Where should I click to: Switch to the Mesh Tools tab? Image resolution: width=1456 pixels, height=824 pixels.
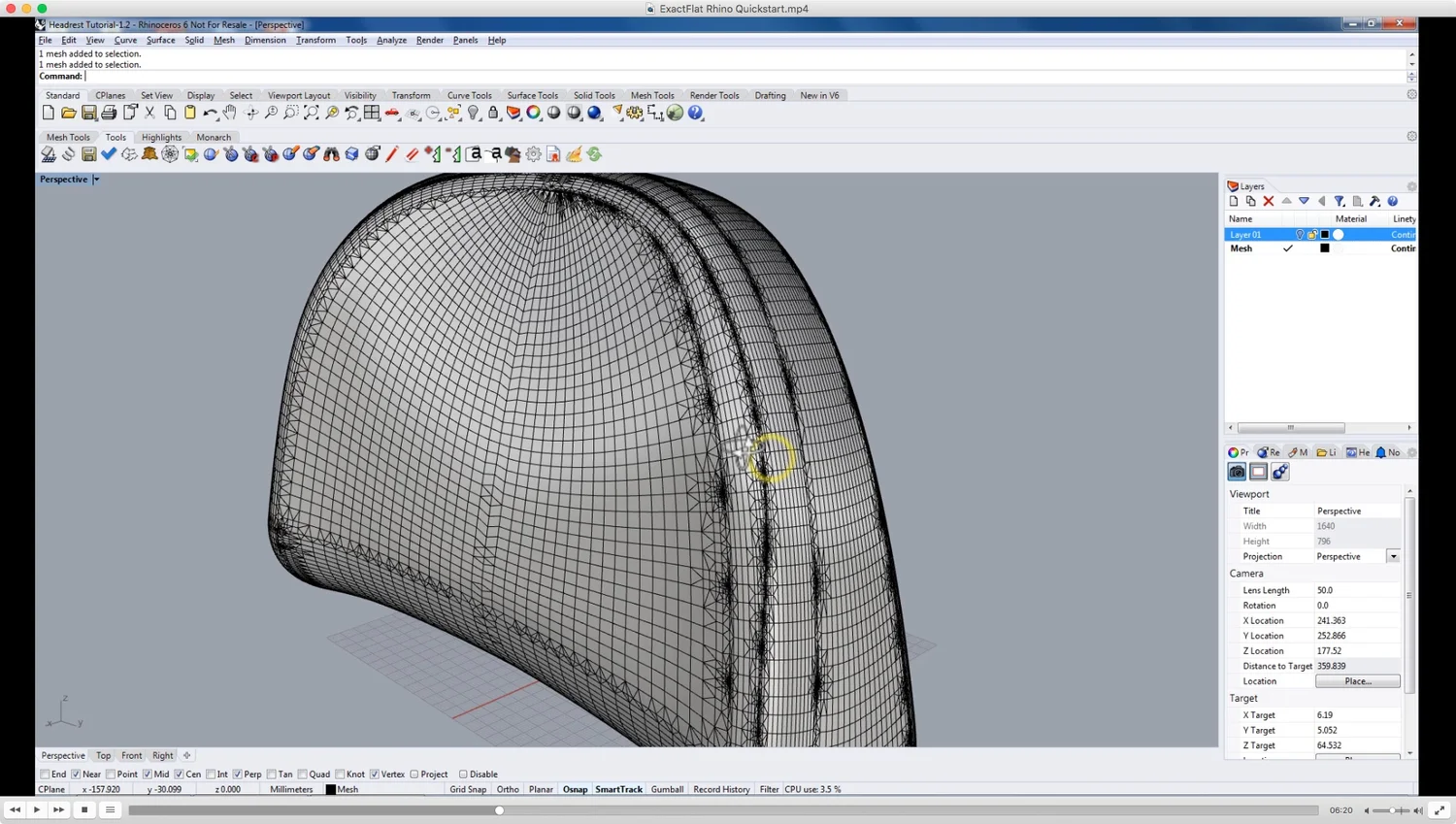[x=67, y=137]
